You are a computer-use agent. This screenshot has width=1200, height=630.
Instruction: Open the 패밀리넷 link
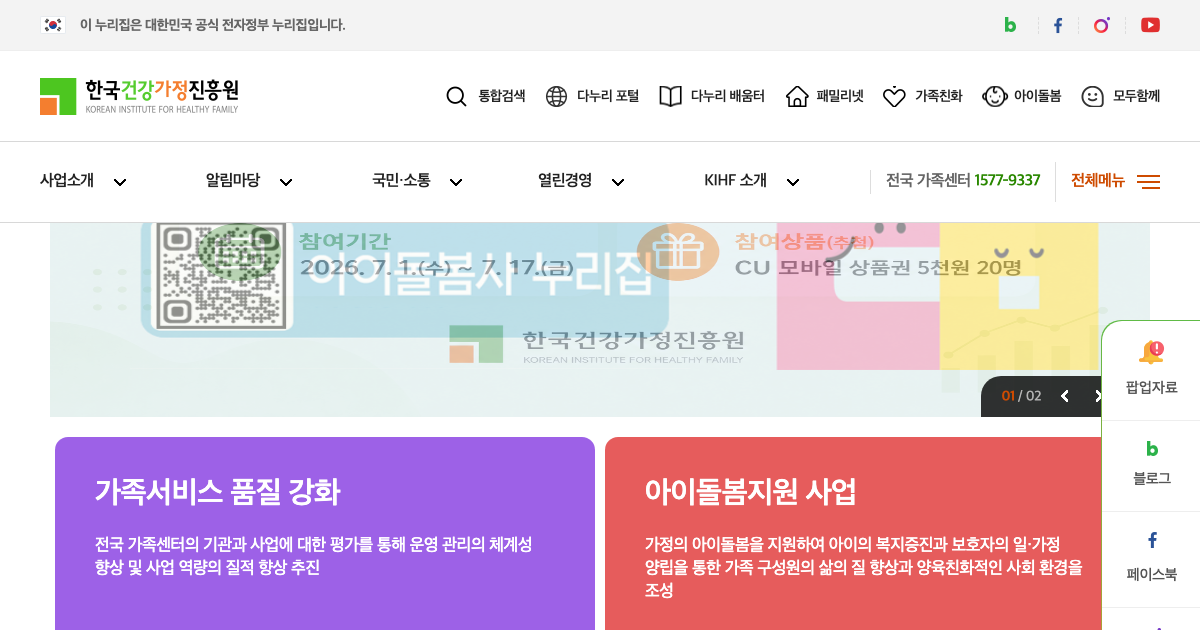pyautogui.click(x=840, y=96)
